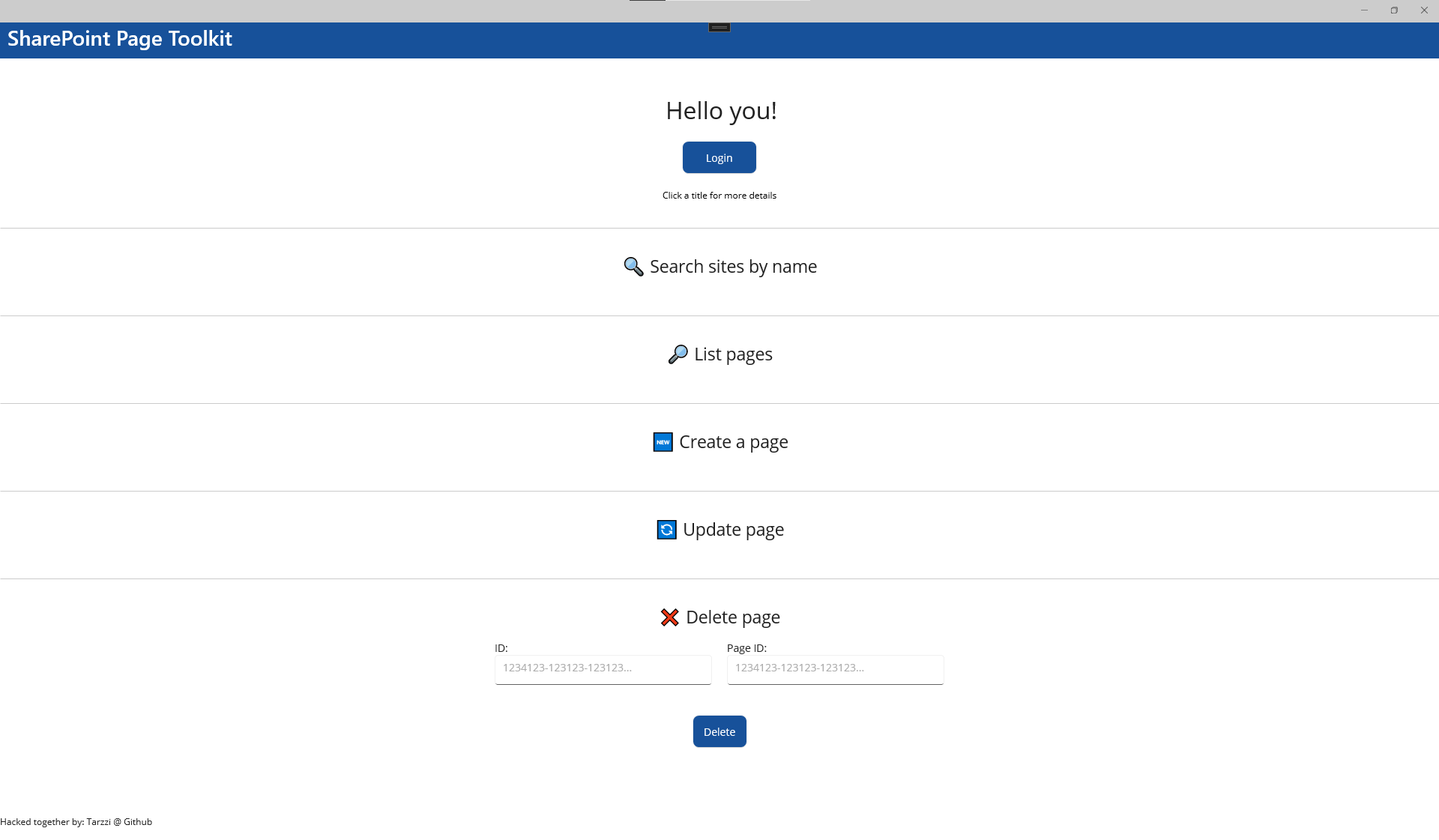Click the blue NEW icon beside Create a page

[x=663, y=442]
